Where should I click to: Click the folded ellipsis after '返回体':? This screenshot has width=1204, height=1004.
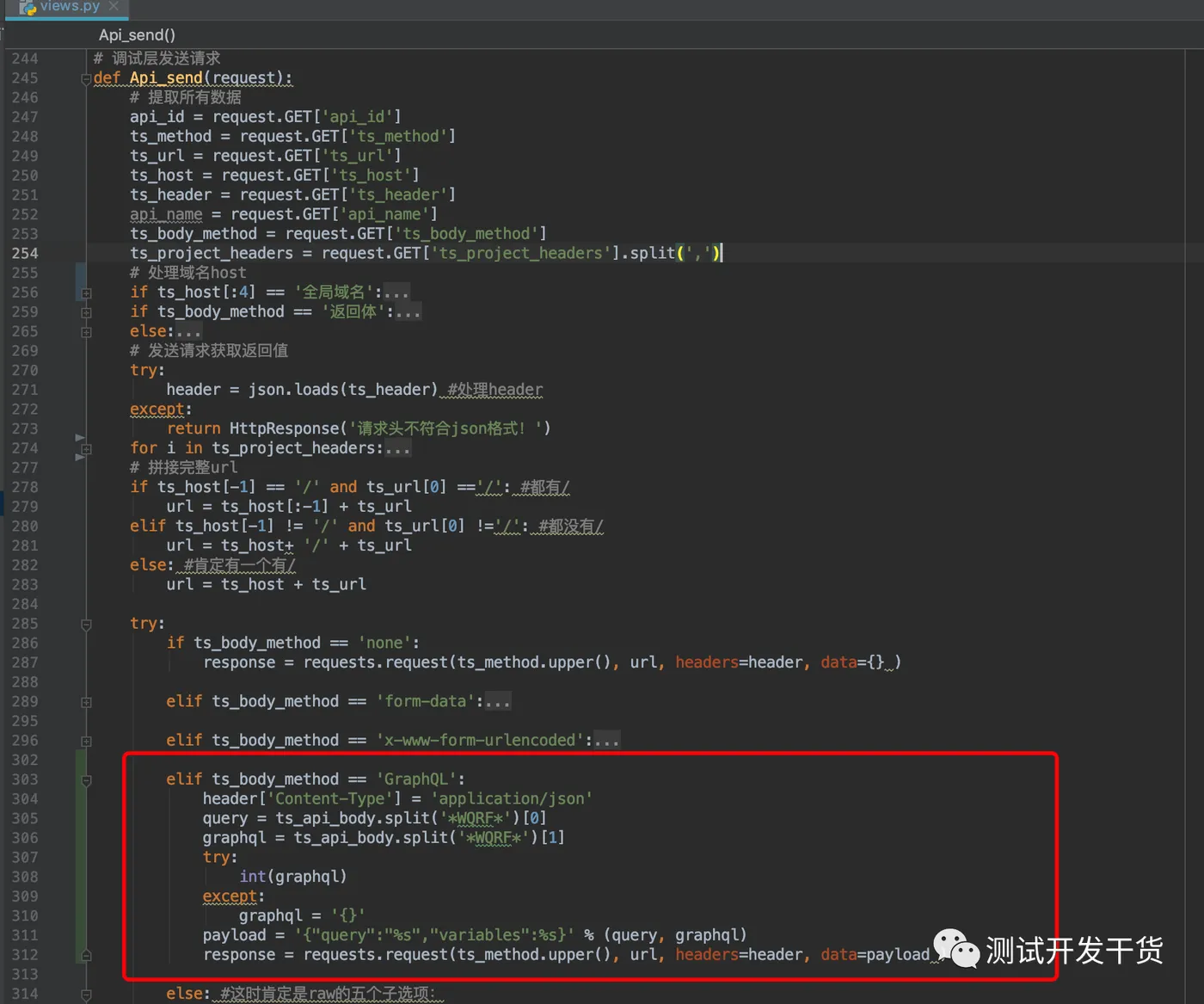coord(408,311)
